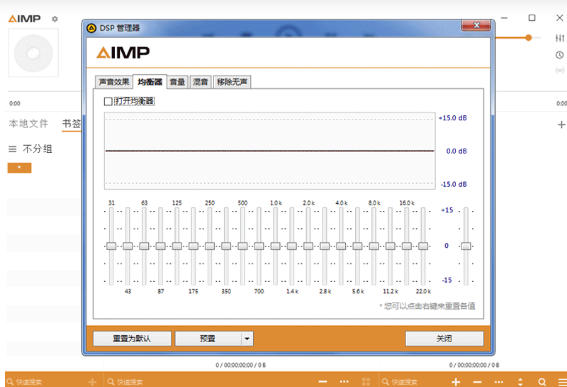The height and width of the screenshot is (387, 567).
Task: Click the faded plus icon at the bottom-left
Action: pyautogui.click(x=92, y=382)
